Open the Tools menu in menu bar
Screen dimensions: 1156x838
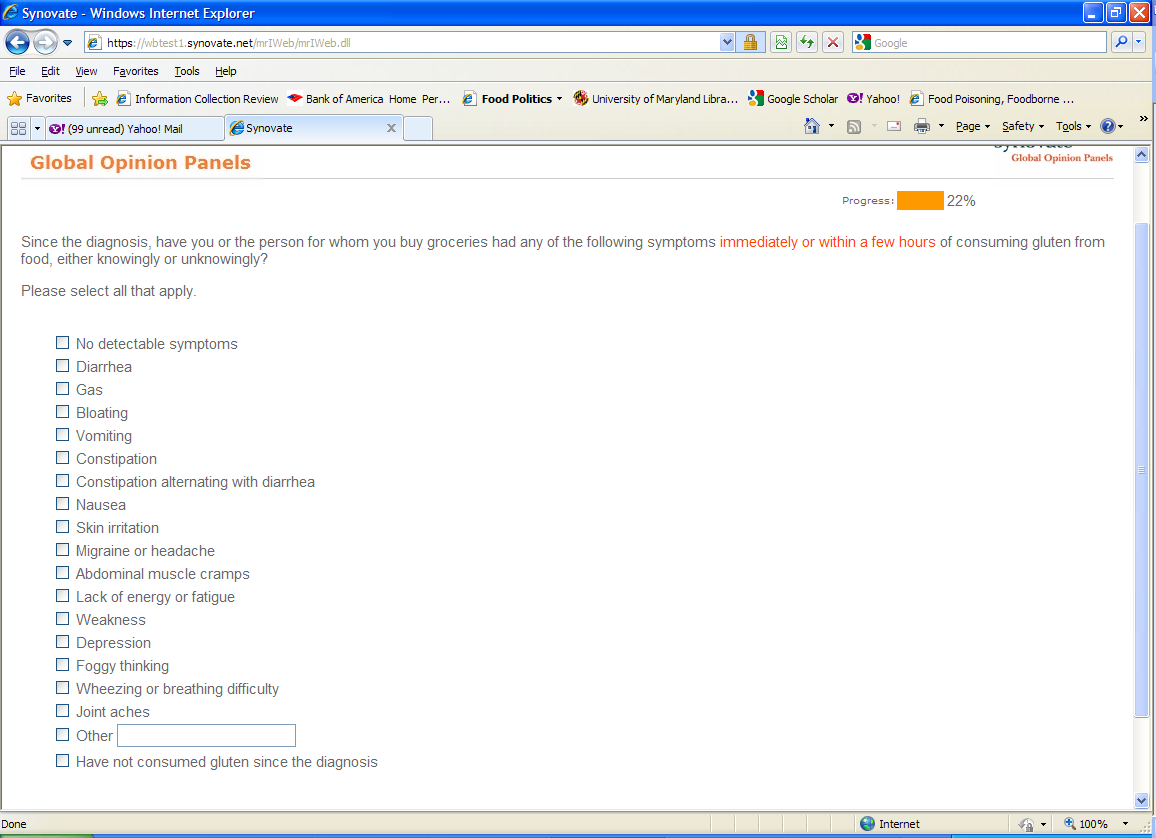(187, 71)
